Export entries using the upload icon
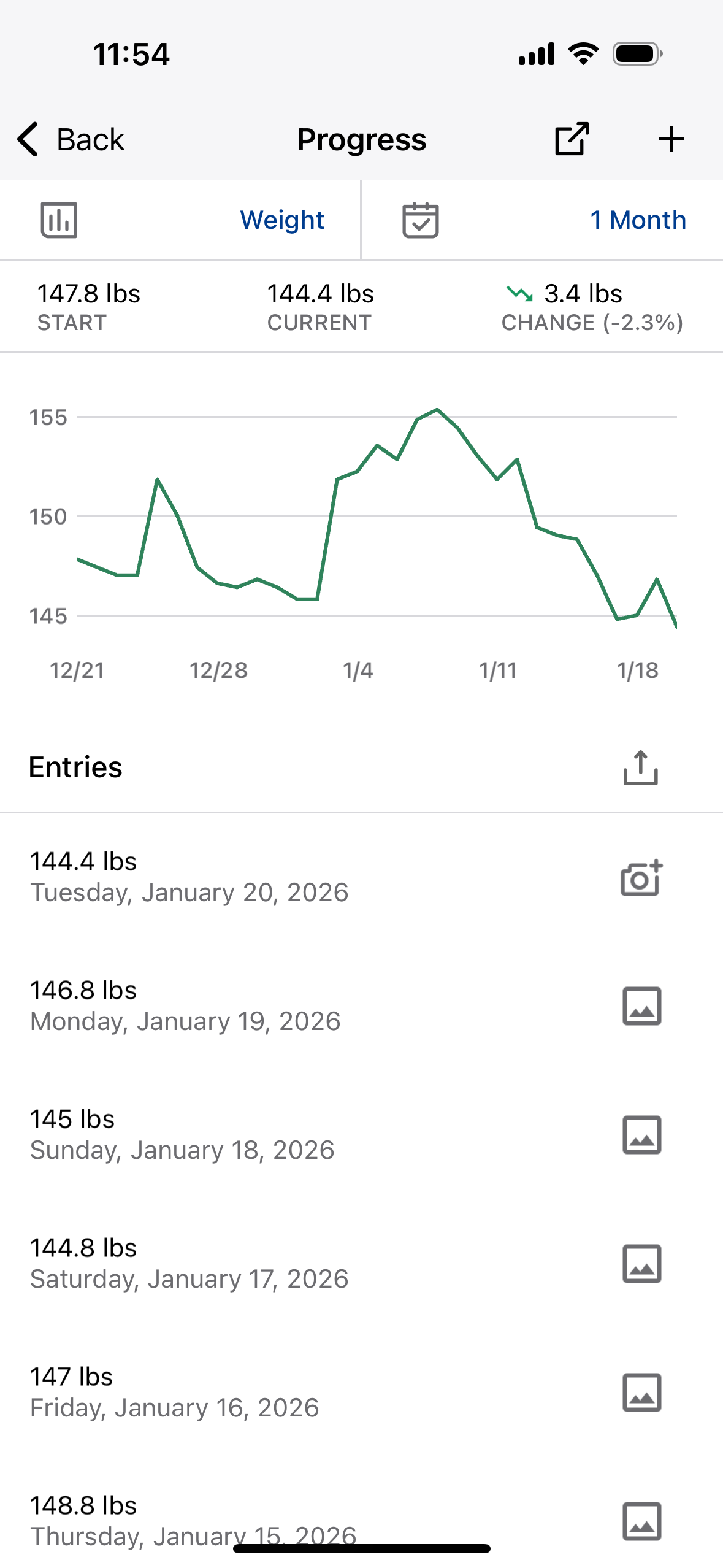 [x=640, y=767]
